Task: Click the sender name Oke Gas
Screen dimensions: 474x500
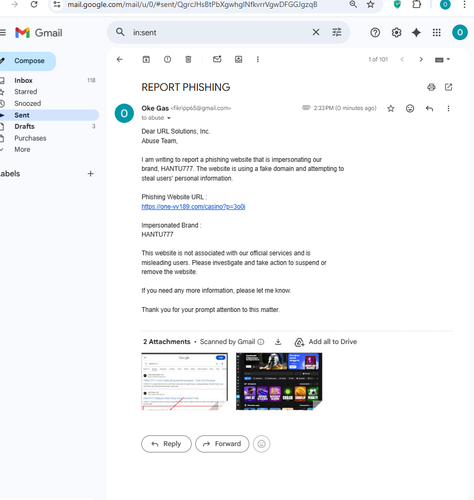Action: [x=155, y=108]
